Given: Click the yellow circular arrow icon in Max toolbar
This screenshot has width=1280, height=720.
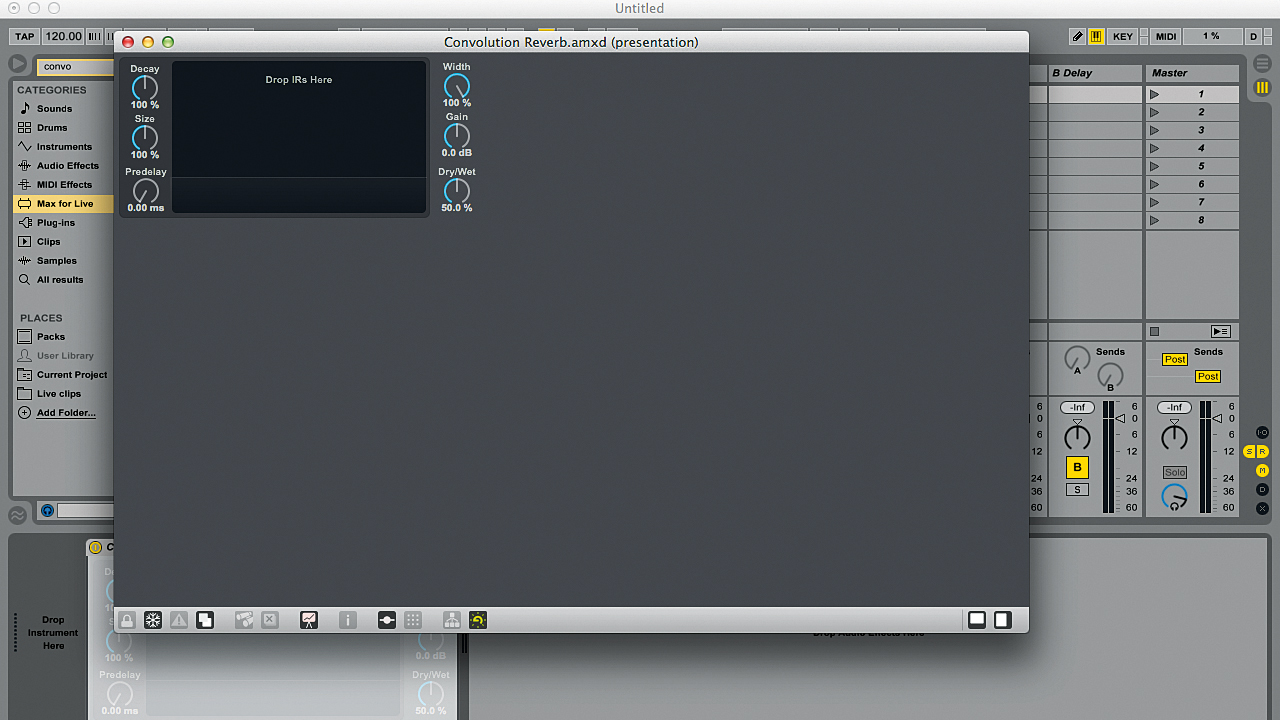Looking at the screenshot, I should coord(478,620).
